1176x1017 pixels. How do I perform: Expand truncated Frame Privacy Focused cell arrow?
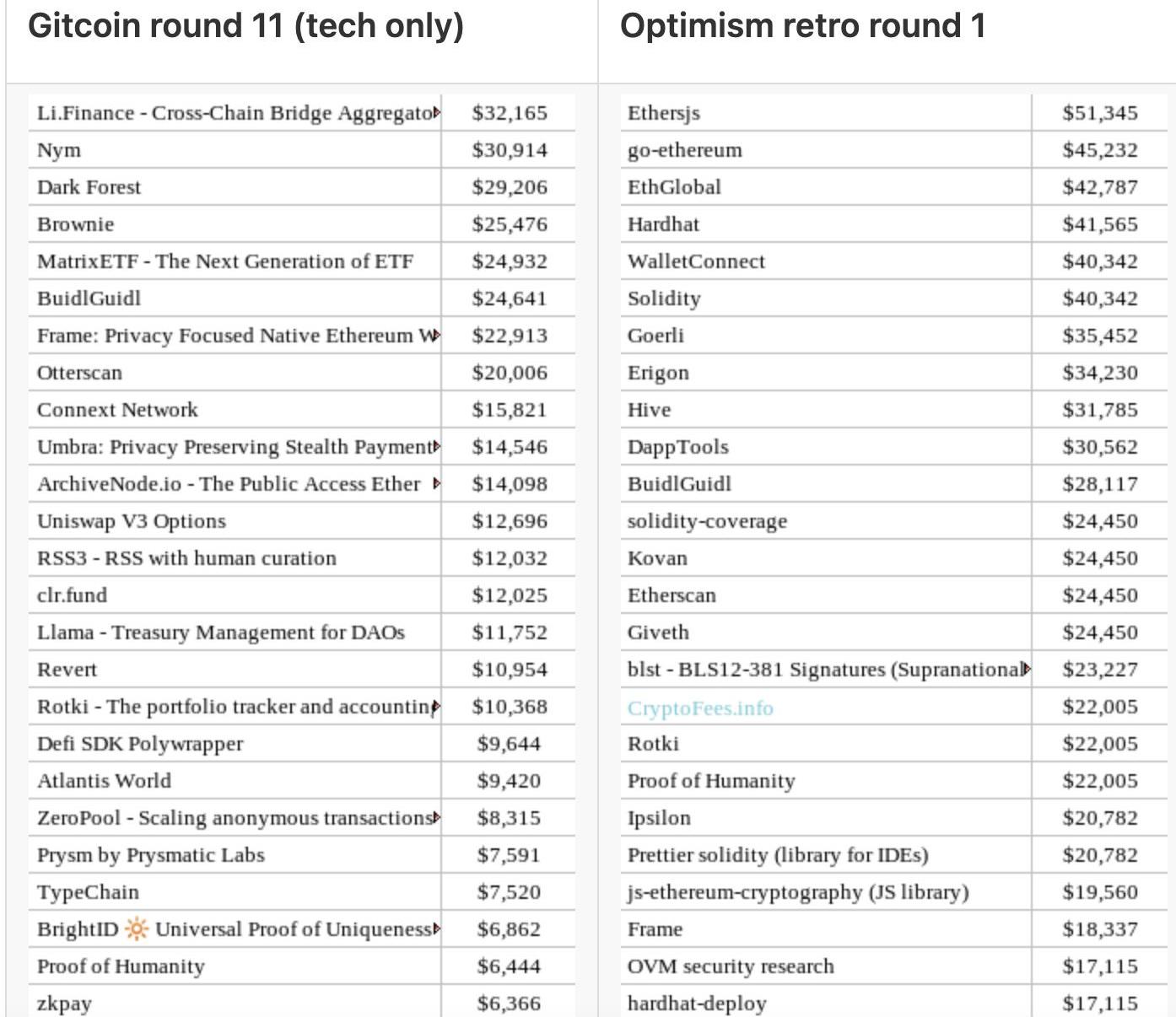coord(436,336)
